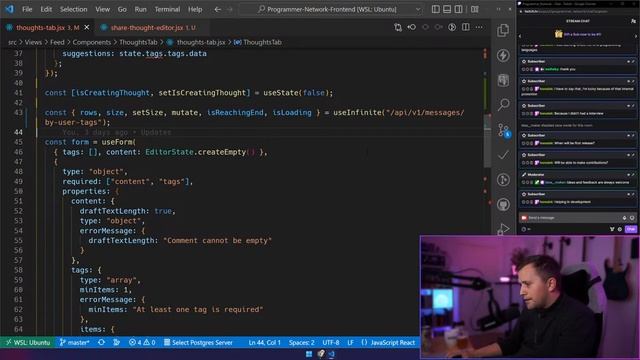The height and width of the screenshot is (360, 640).
Task: Open the Terminal menu
Action: 167,9
